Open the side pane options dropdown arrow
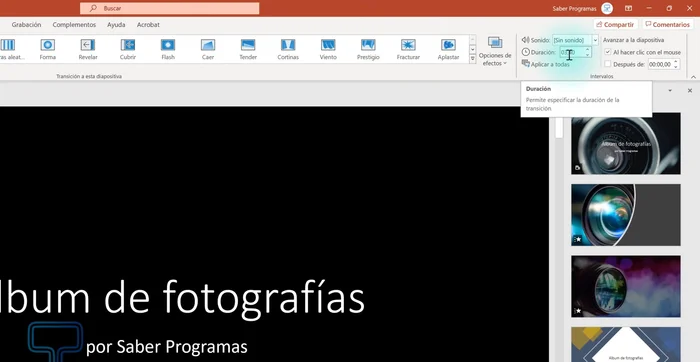 [x=670, y=91]
